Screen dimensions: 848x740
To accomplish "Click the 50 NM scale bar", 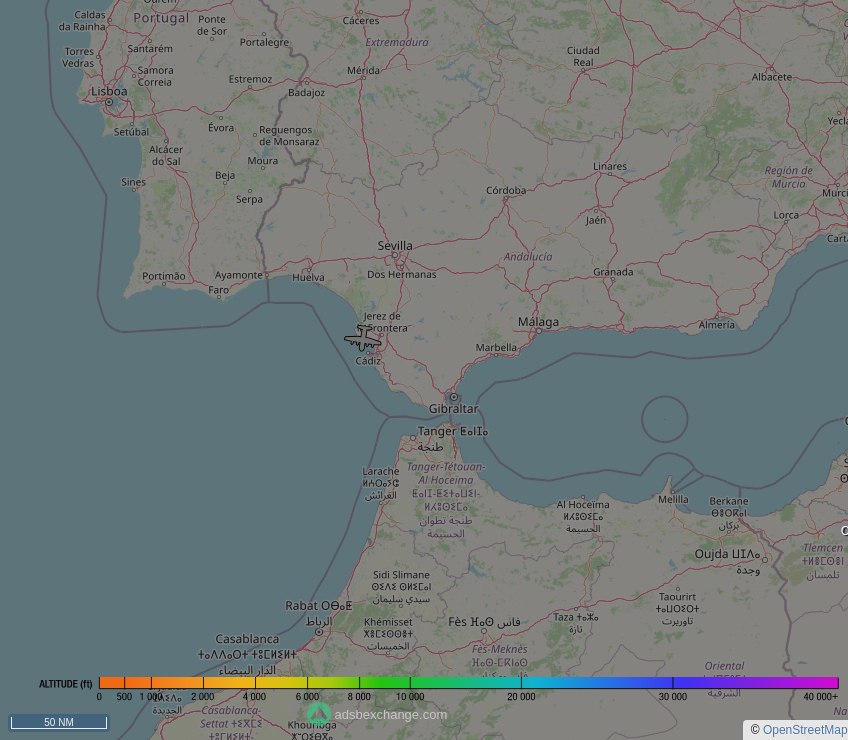I will [59, 722].
